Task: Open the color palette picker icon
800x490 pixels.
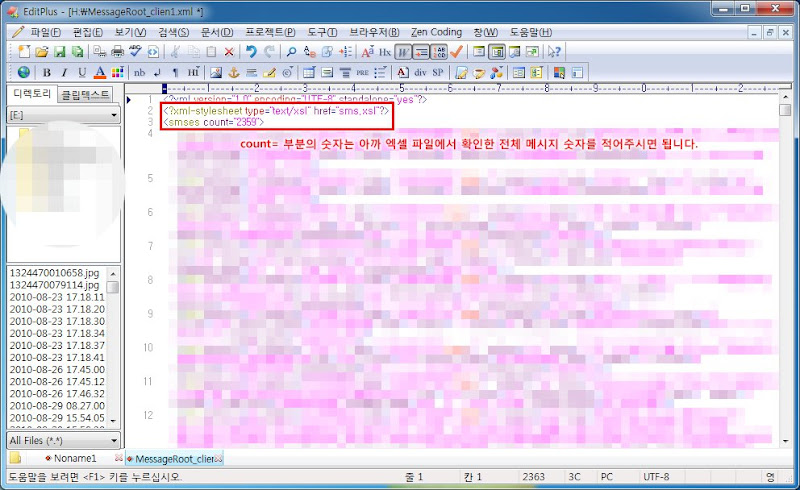Action: pyautogui.click(x=117, y=72)
